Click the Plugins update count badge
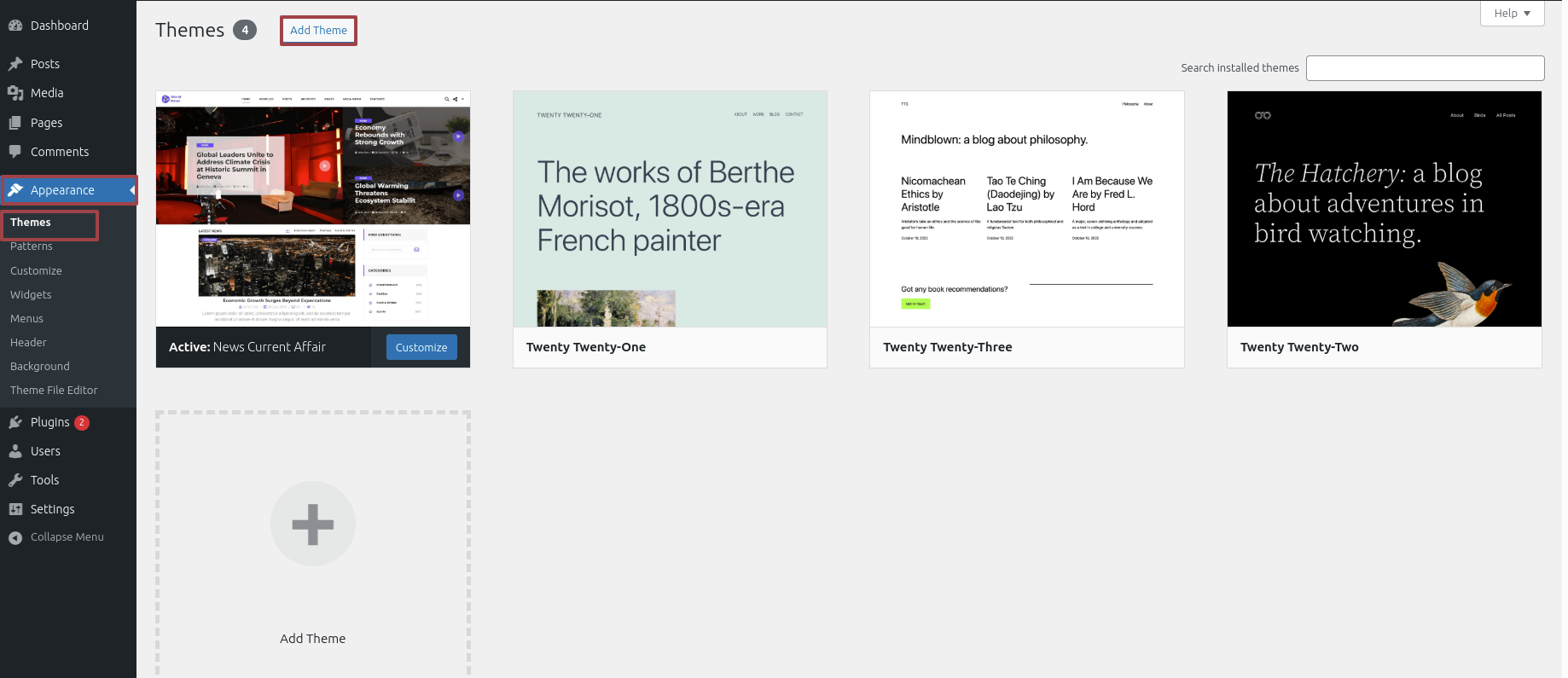This screenshot has height=678, width=1568. click(82, 422)
